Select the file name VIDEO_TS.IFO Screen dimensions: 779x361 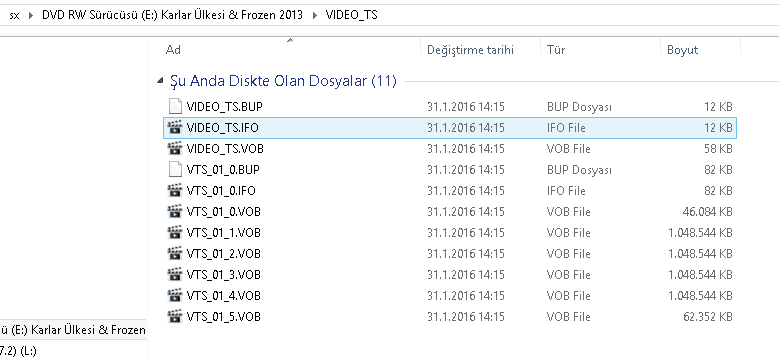click(223, 128)
